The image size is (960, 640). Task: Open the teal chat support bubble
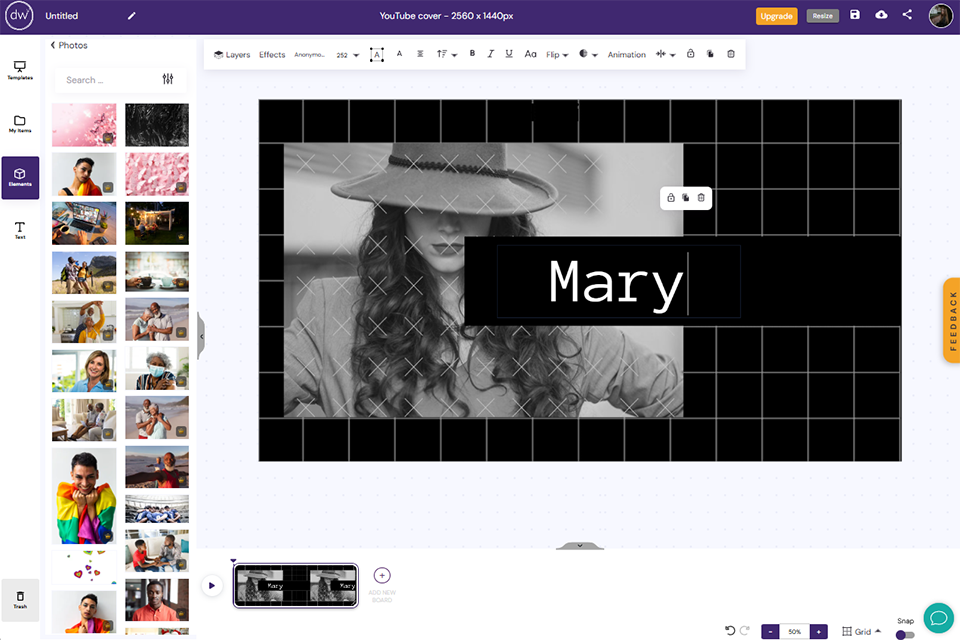(x=939, y=618)
